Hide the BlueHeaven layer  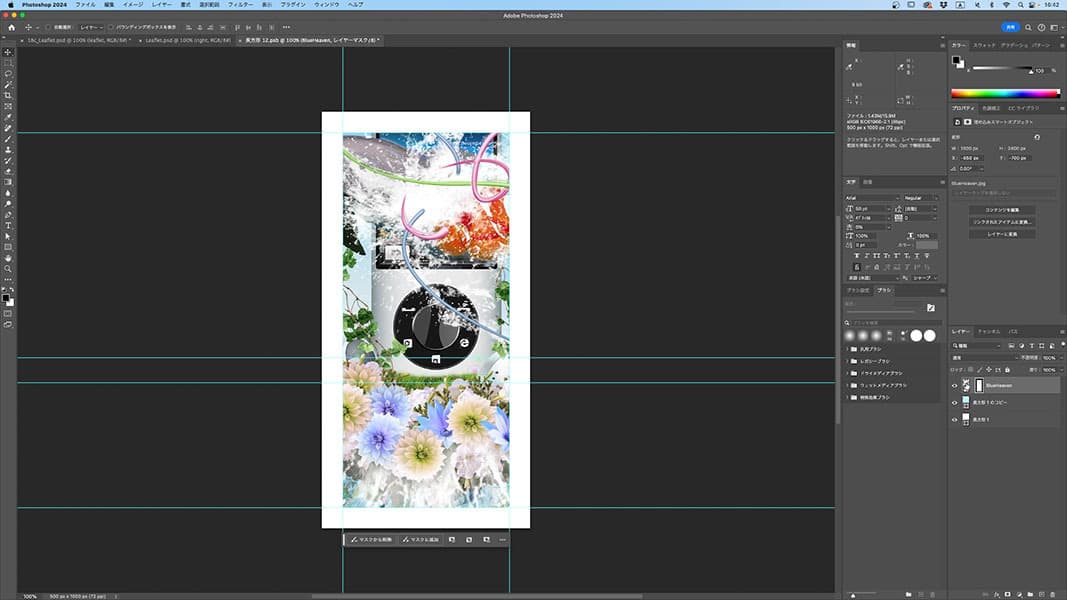coord(953,384)
